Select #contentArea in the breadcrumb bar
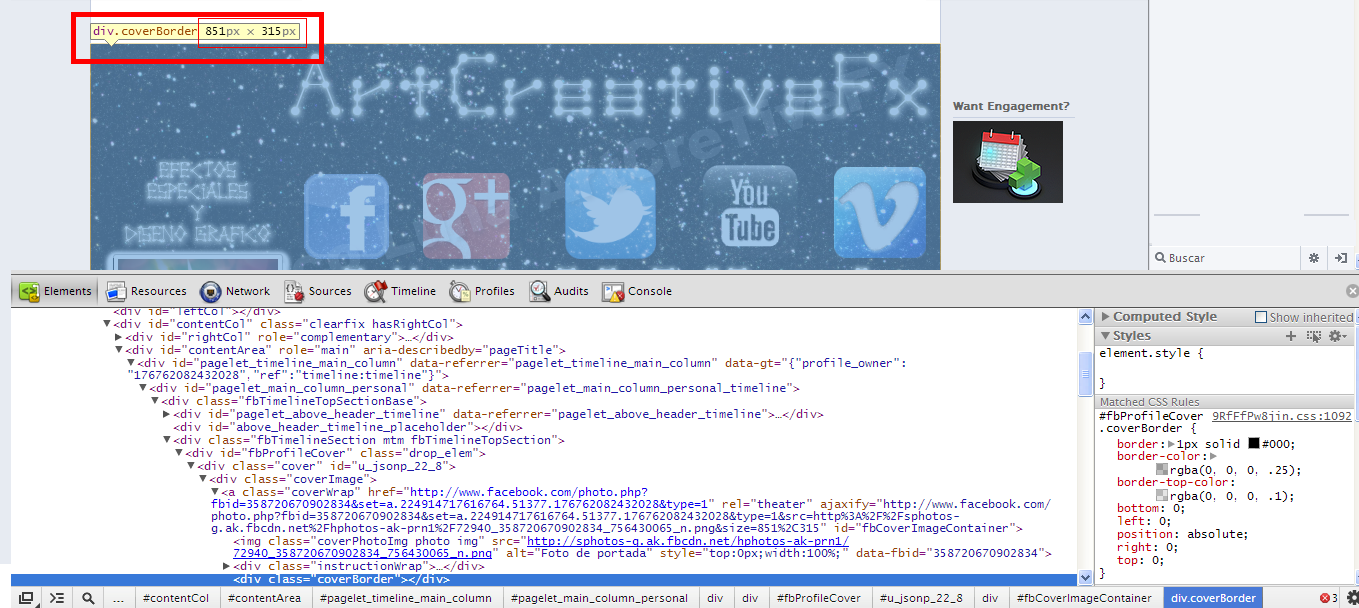The image size is (1359, 608). [265, 598]
